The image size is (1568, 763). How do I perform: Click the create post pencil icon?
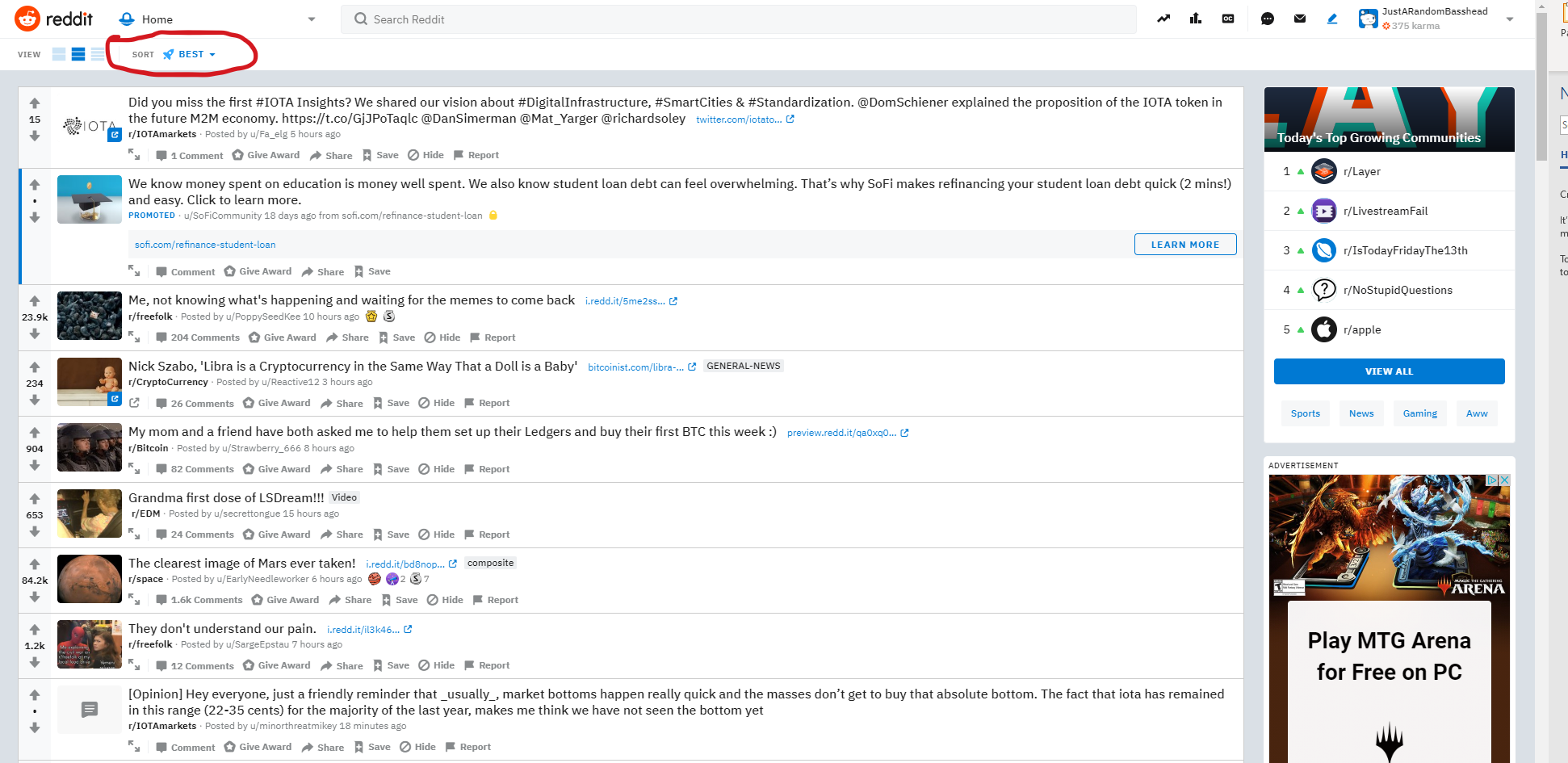(x=1332, y=19)
